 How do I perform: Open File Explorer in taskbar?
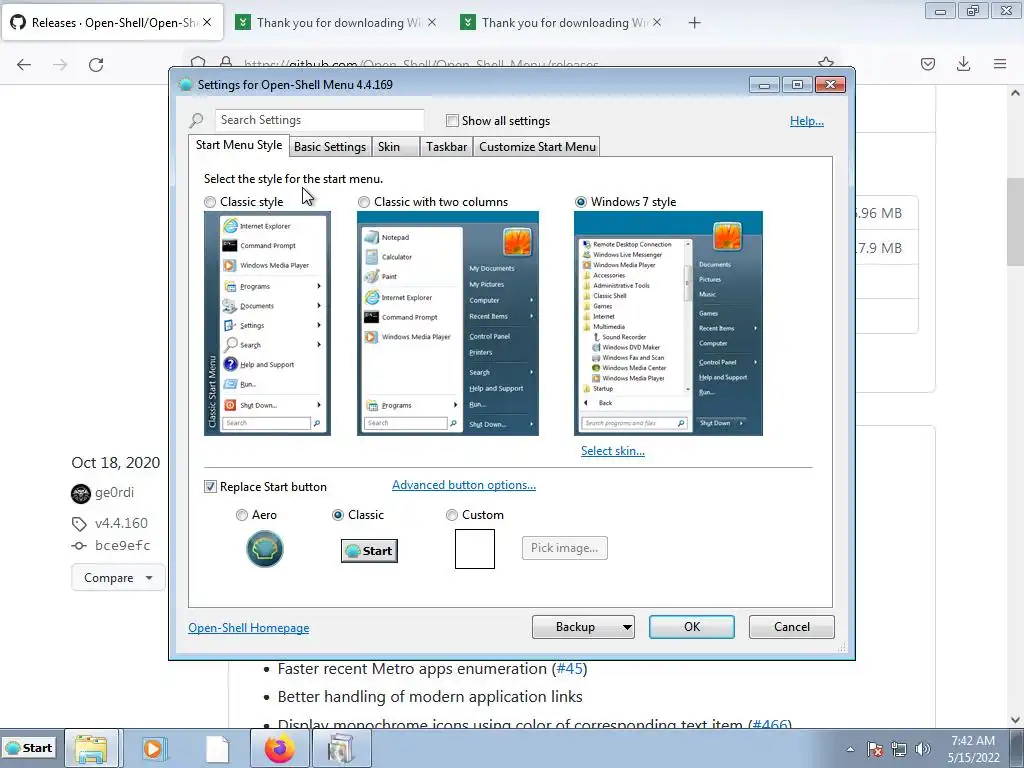coord(91,748)
